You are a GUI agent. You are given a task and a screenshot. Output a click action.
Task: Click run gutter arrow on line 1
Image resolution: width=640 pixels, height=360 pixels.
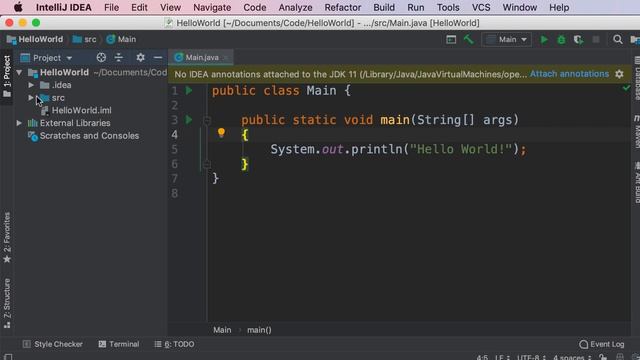click(x=189, y=90)
